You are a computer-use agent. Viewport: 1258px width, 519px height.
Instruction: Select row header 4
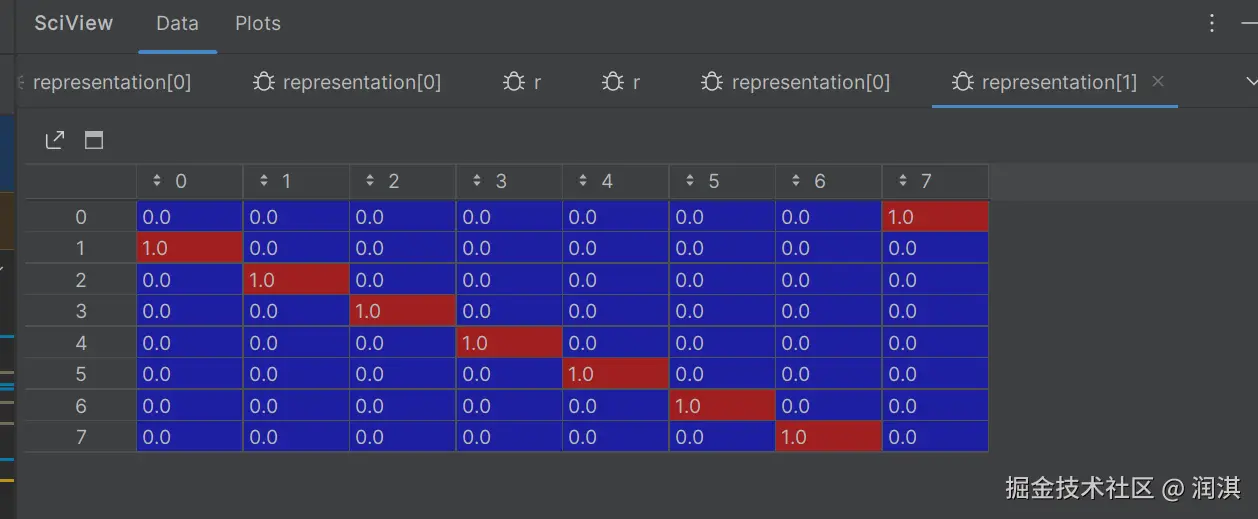click(81, 343)
